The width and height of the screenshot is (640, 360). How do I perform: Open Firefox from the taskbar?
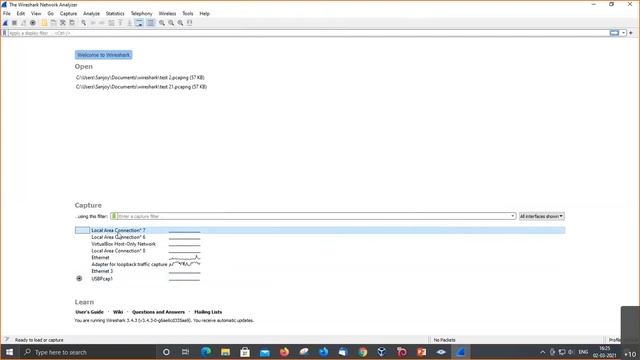284,352
